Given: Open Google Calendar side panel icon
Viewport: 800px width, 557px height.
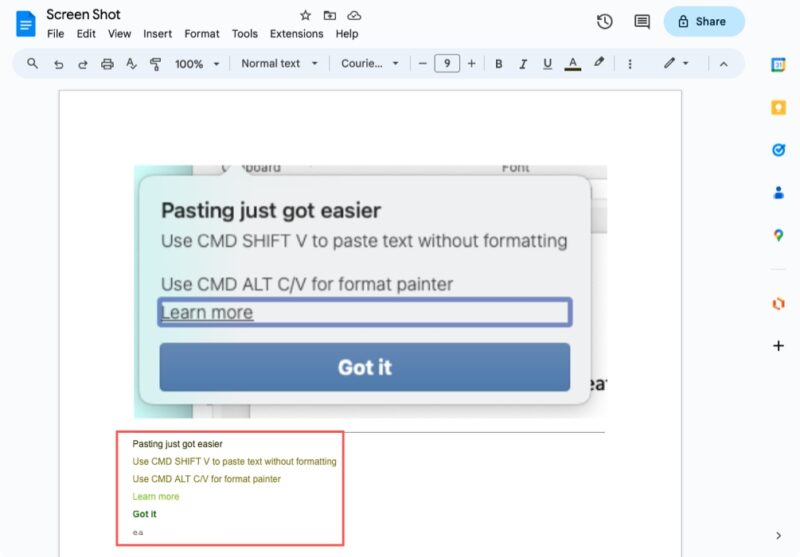Looking at the screenshot, I should coord(778,65).
